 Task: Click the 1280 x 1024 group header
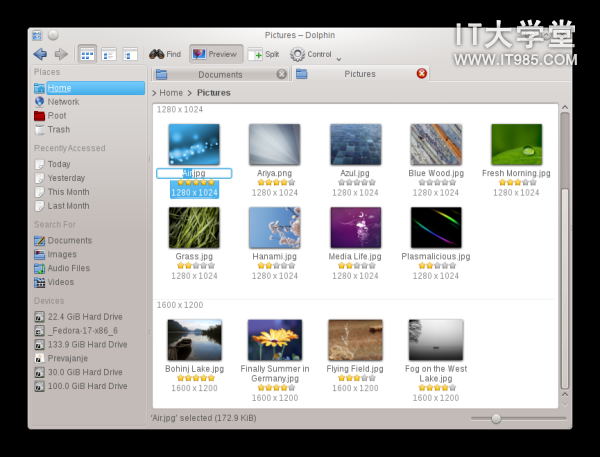(x=180, y=109)
